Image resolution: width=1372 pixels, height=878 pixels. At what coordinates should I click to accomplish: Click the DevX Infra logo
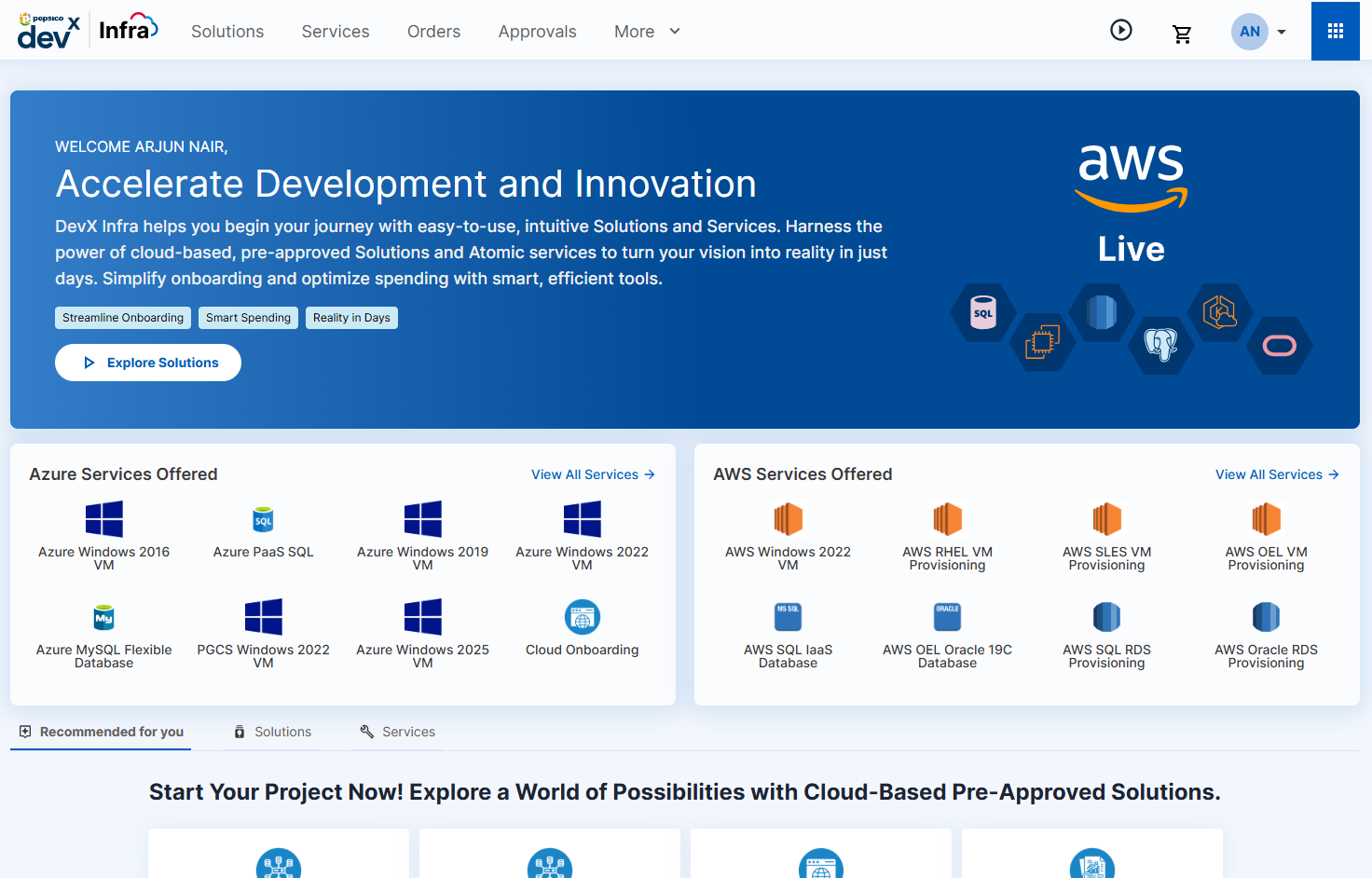pyautogui.click(x=88, y=31)
